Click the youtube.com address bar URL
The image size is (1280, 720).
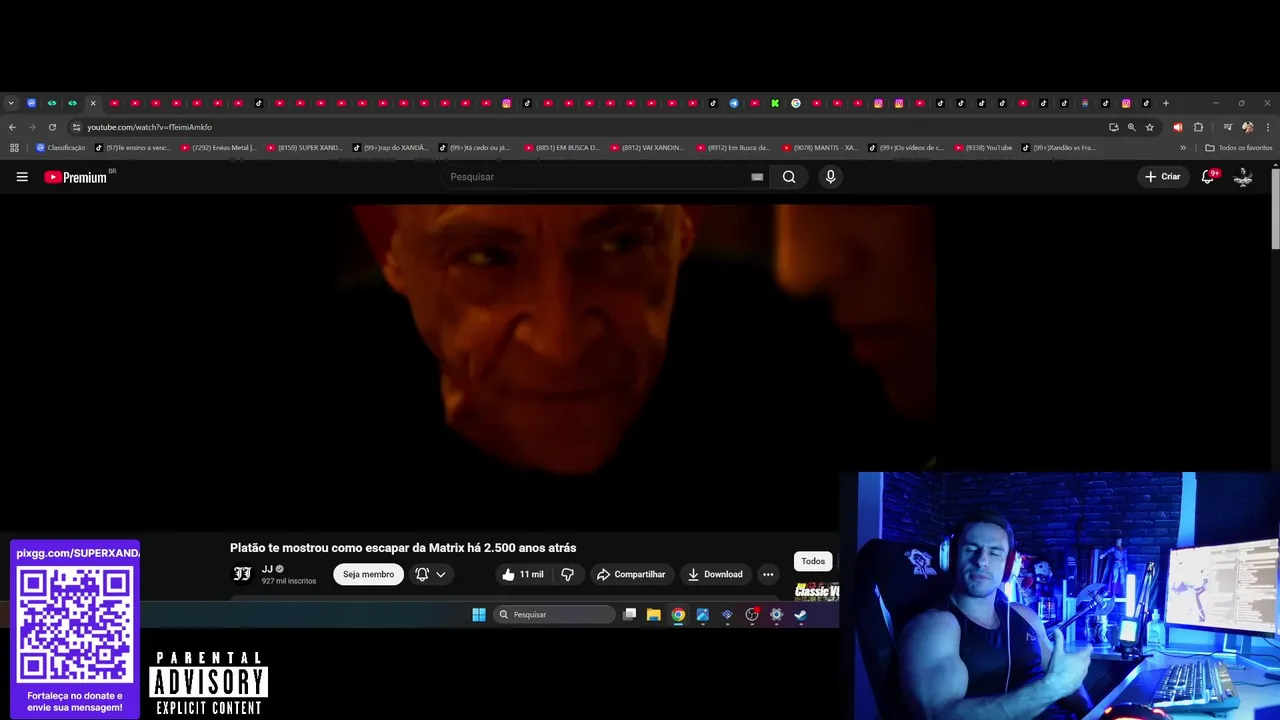pyautogui.click(x=149, y=127)
